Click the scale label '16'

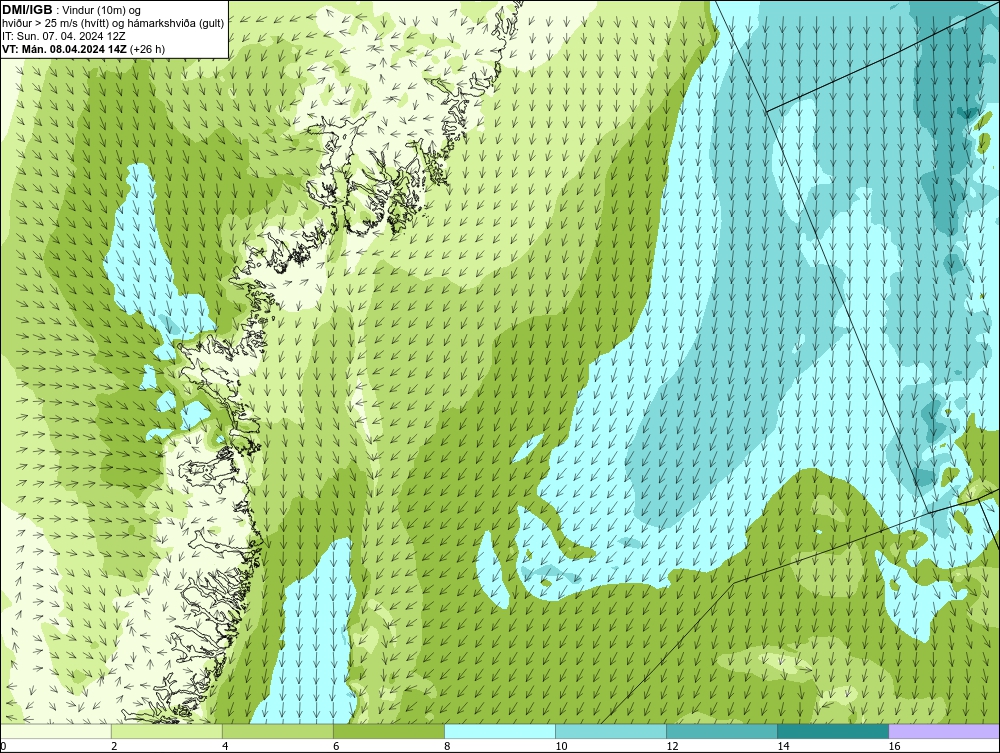894,746
